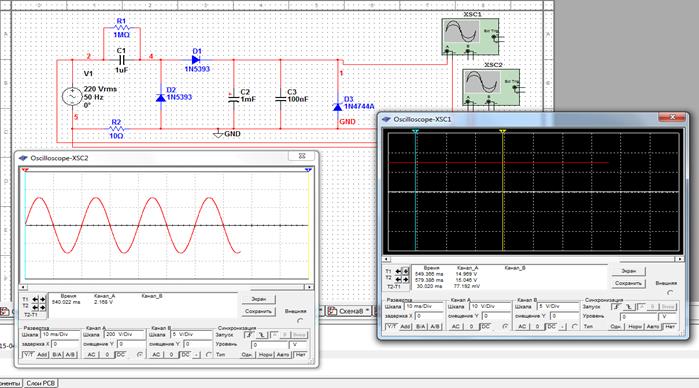Screen dimensions: 699x388
Task: Select the D3 1N4744A zener diode symbol
Action: [337, 107]
